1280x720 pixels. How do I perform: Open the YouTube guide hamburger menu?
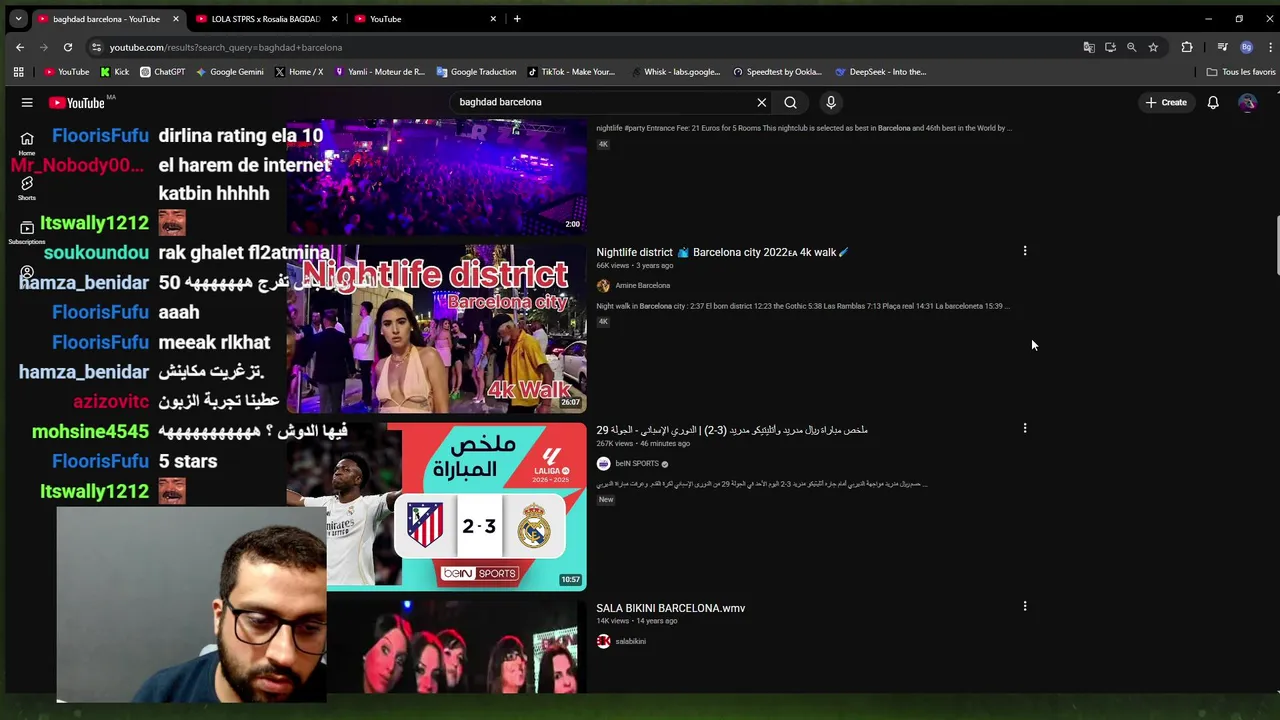pyautogui.click(x=27, y=102)
